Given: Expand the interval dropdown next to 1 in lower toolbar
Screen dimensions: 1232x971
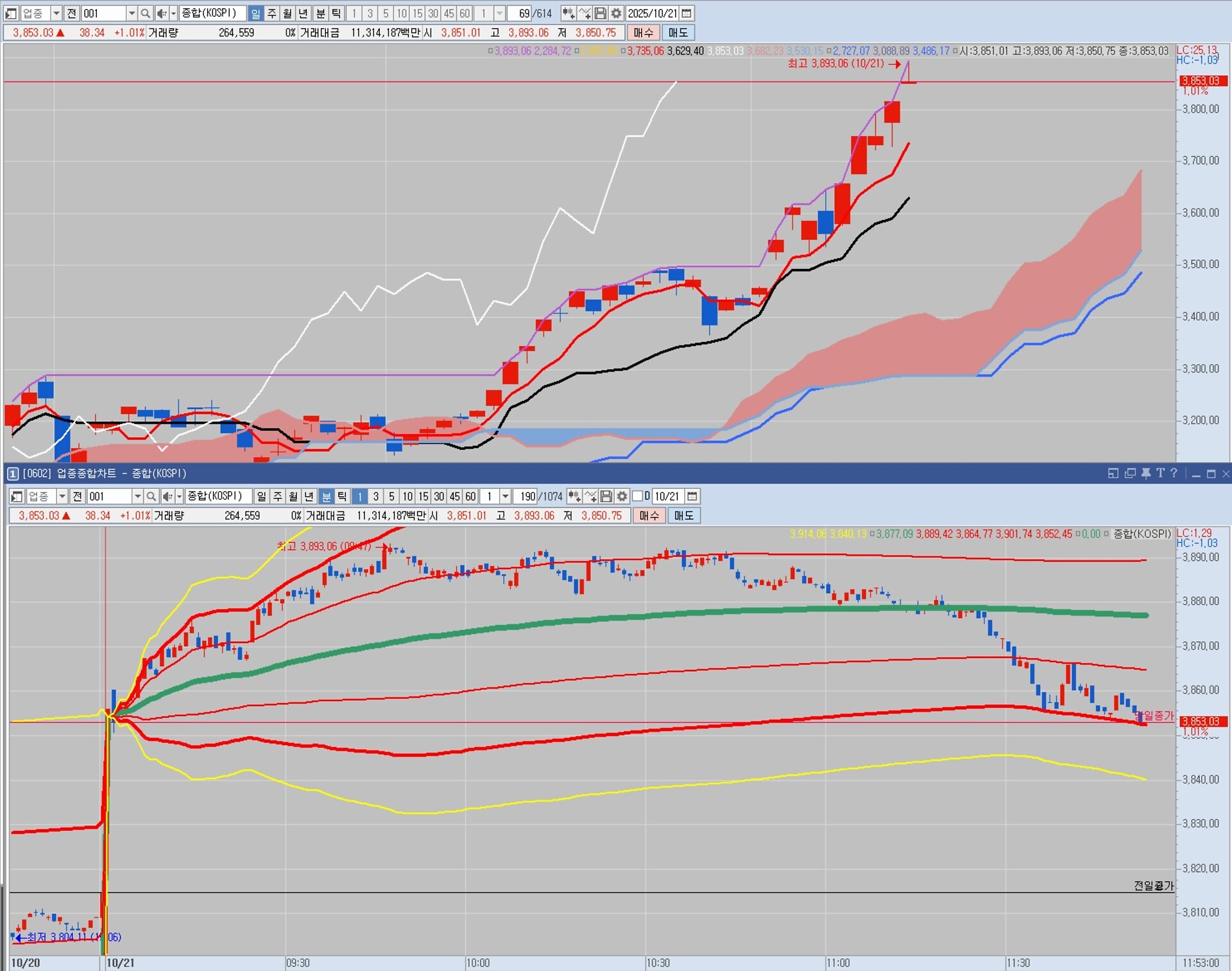Looking at the screenshot, I should (505, 497).
